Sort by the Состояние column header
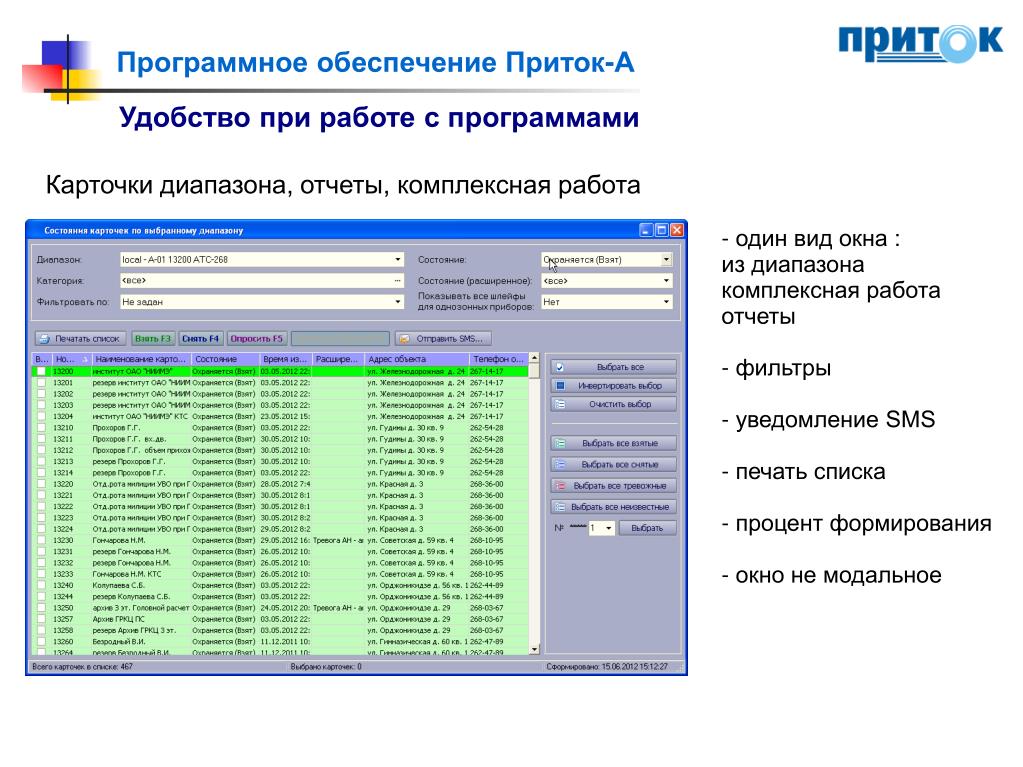1023x767 pixels. 225,359
